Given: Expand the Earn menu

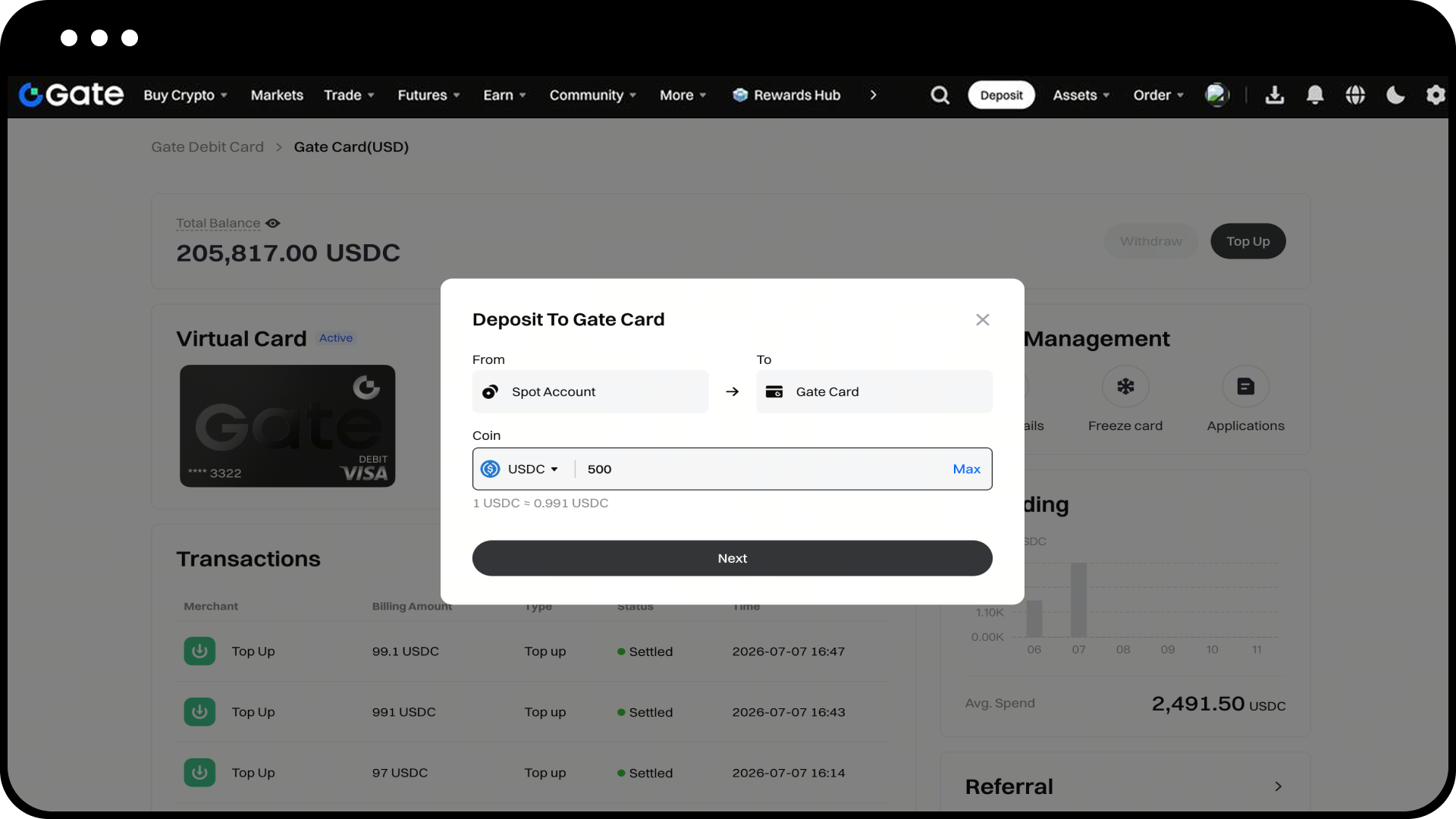Looking at the screenshot, I should (x=504, y=95).
